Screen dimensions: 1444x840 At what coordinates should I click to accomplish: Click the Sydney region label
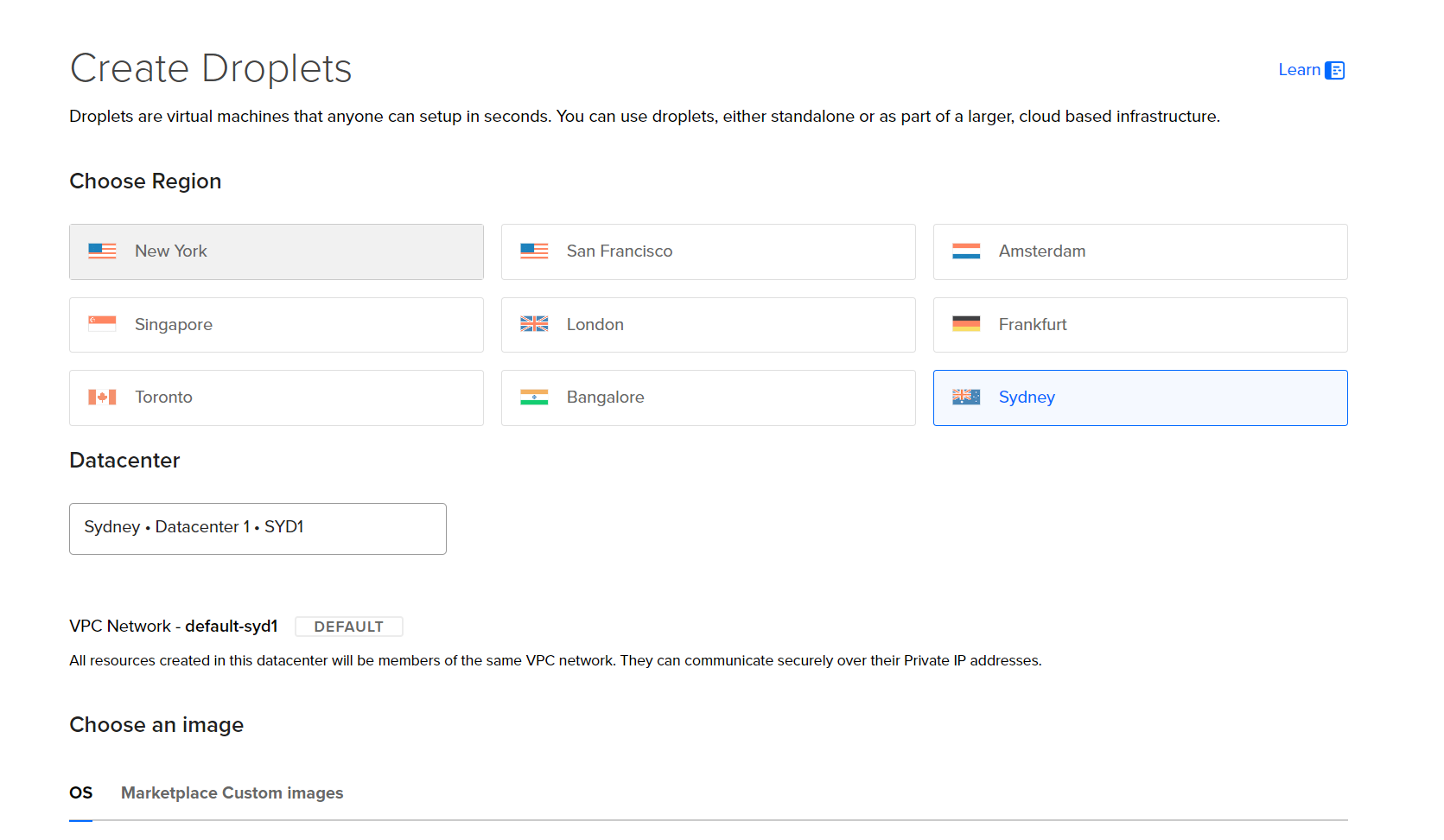click(1027, 398)
